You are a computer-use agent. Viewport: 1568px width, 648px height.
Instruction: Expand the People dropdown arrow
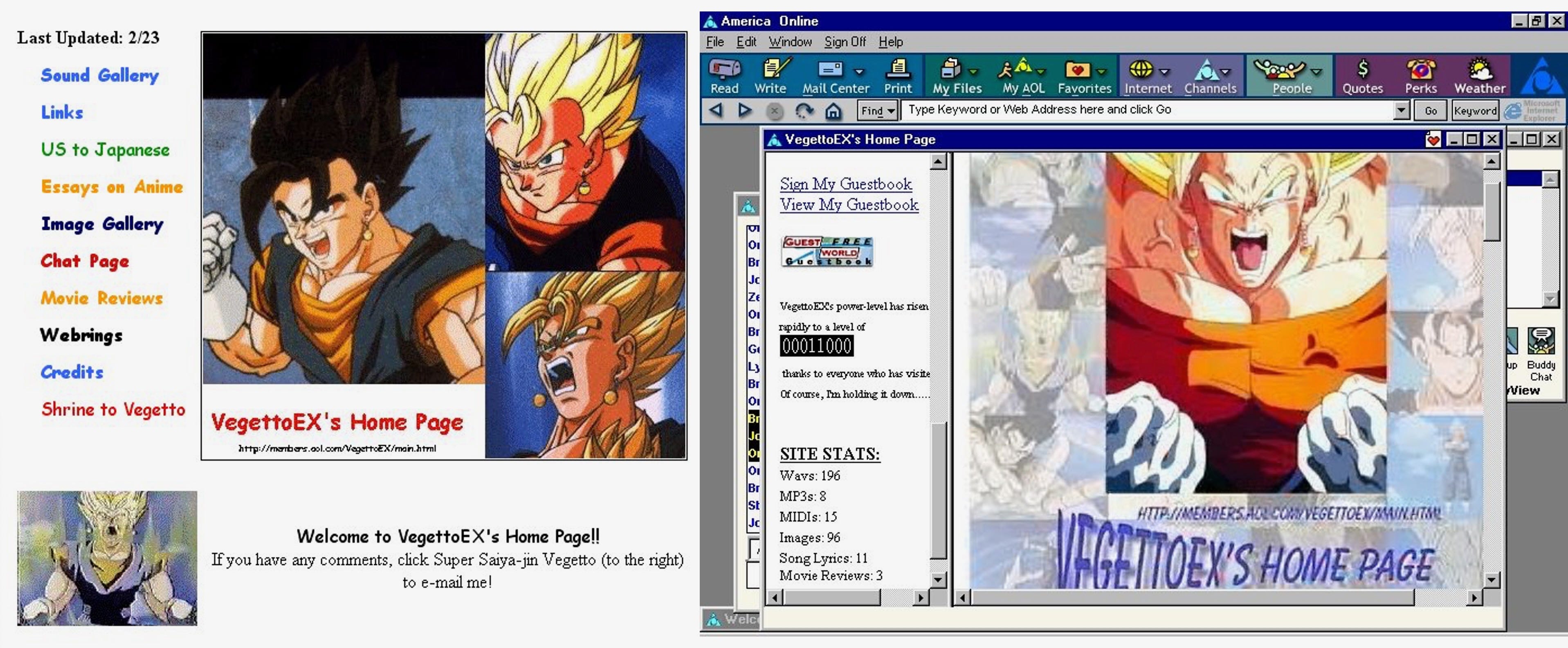(x=1316, y=72)
